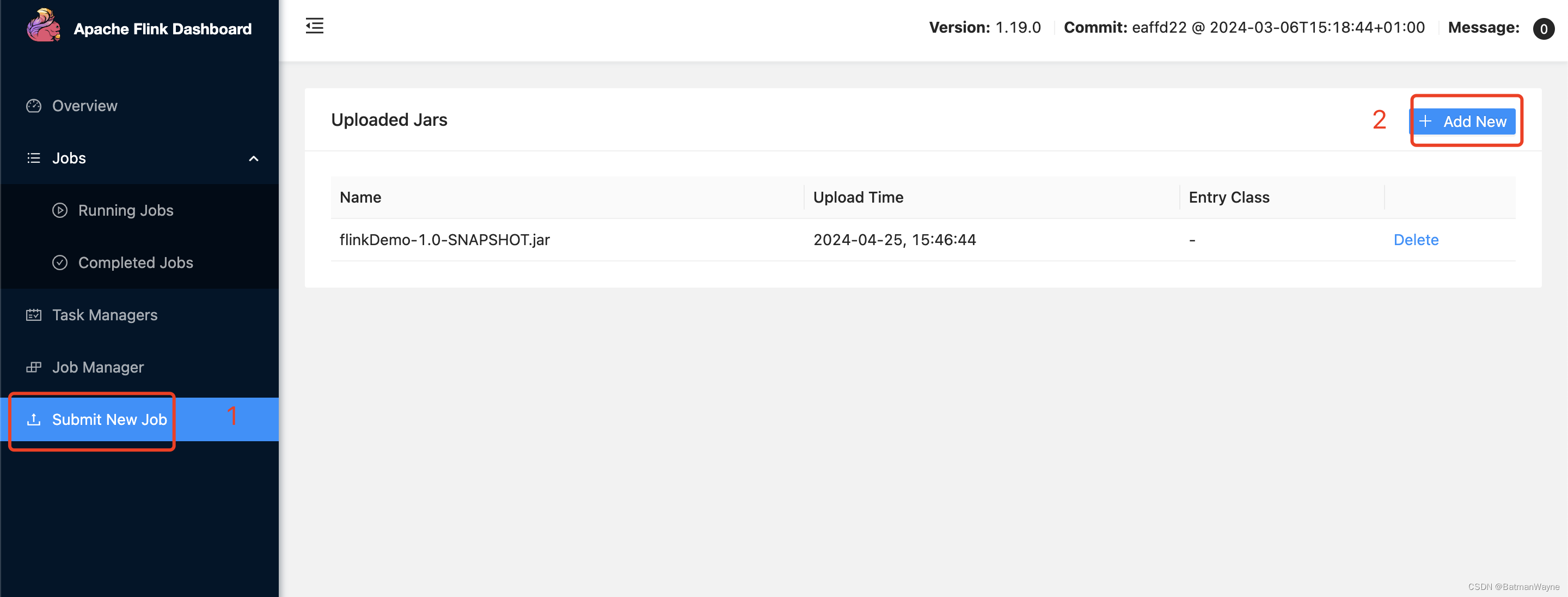The height and width of the screenshot is (597, 1568).
Task: Collapse the sidebar with the fold icon
Action: (x=314, y=26)
